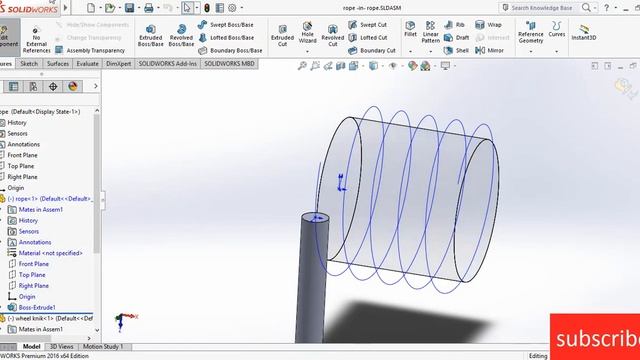Image resolution: width=640 pixels, height=360 pixels.
Task: Open Reference Geometry
Action: [531, 32]
